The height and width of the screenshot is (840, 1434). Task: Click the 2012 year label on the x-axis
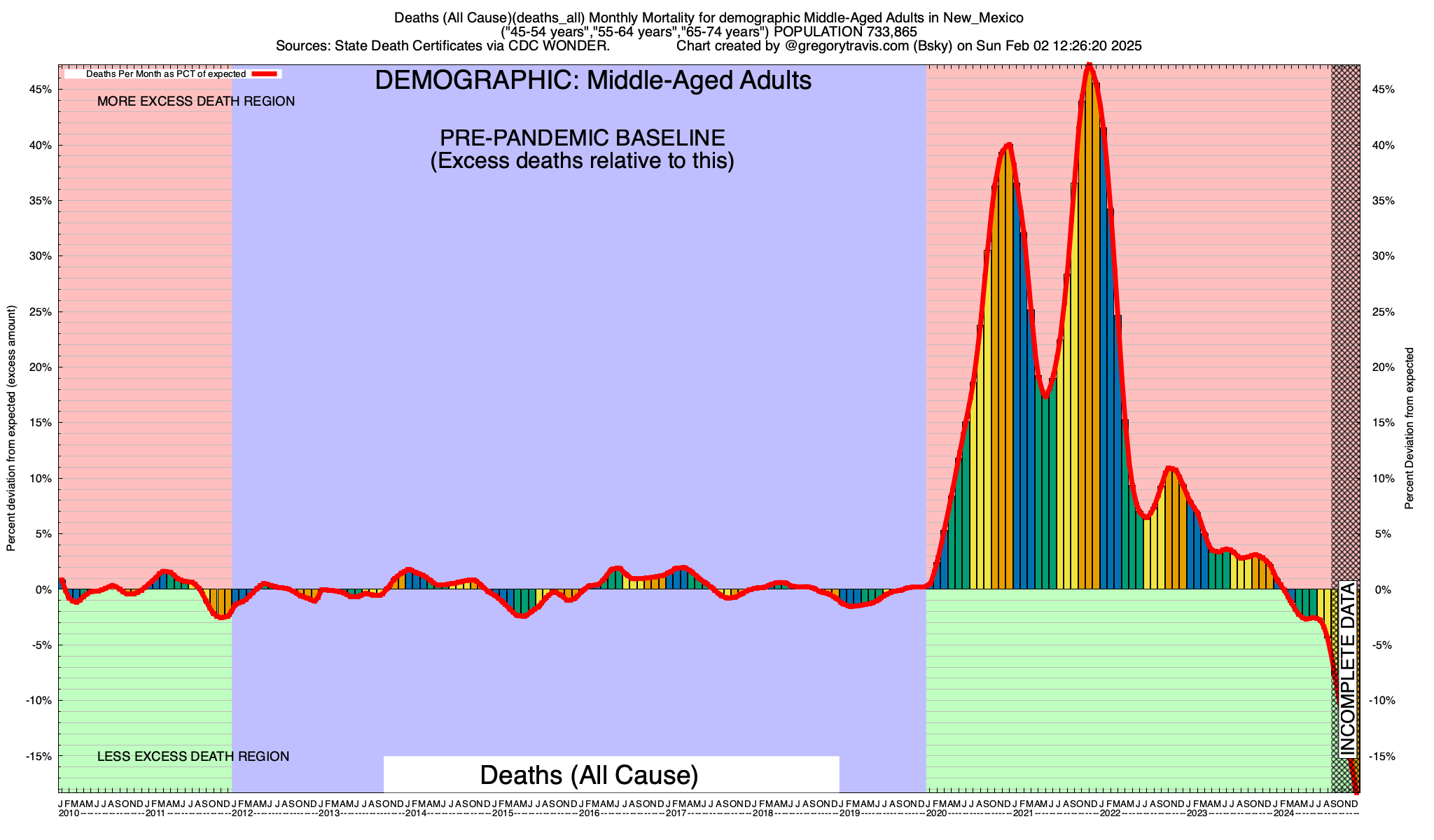[x=242, y=813]
